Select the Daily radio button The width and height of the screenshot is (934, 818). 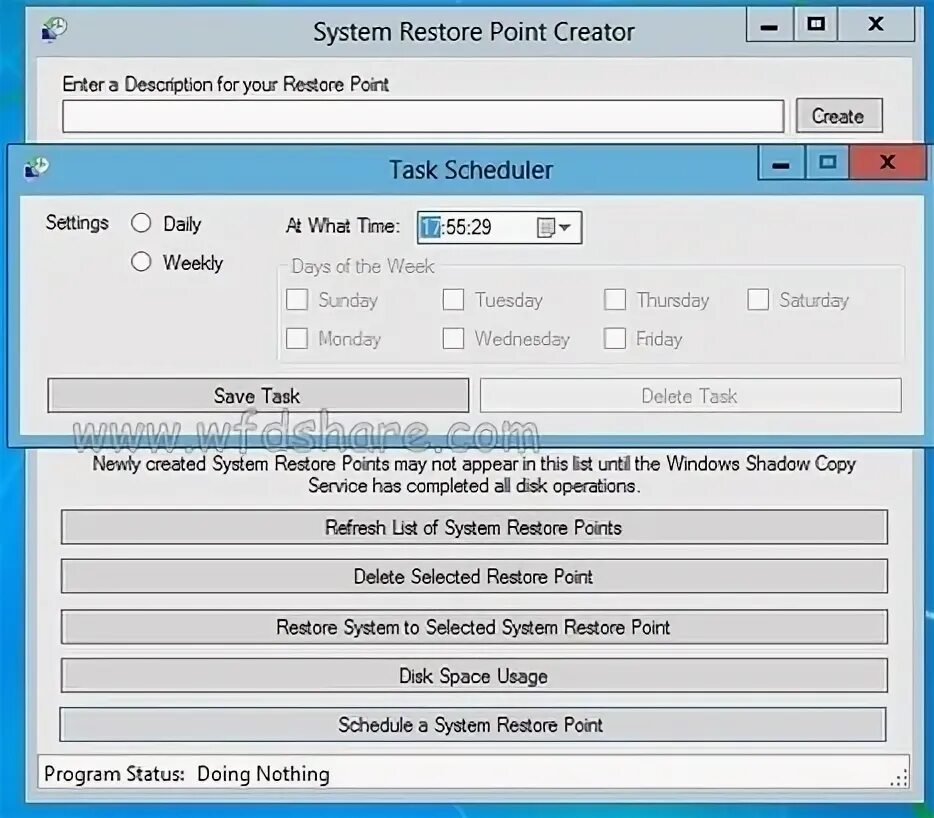[141, 223]
